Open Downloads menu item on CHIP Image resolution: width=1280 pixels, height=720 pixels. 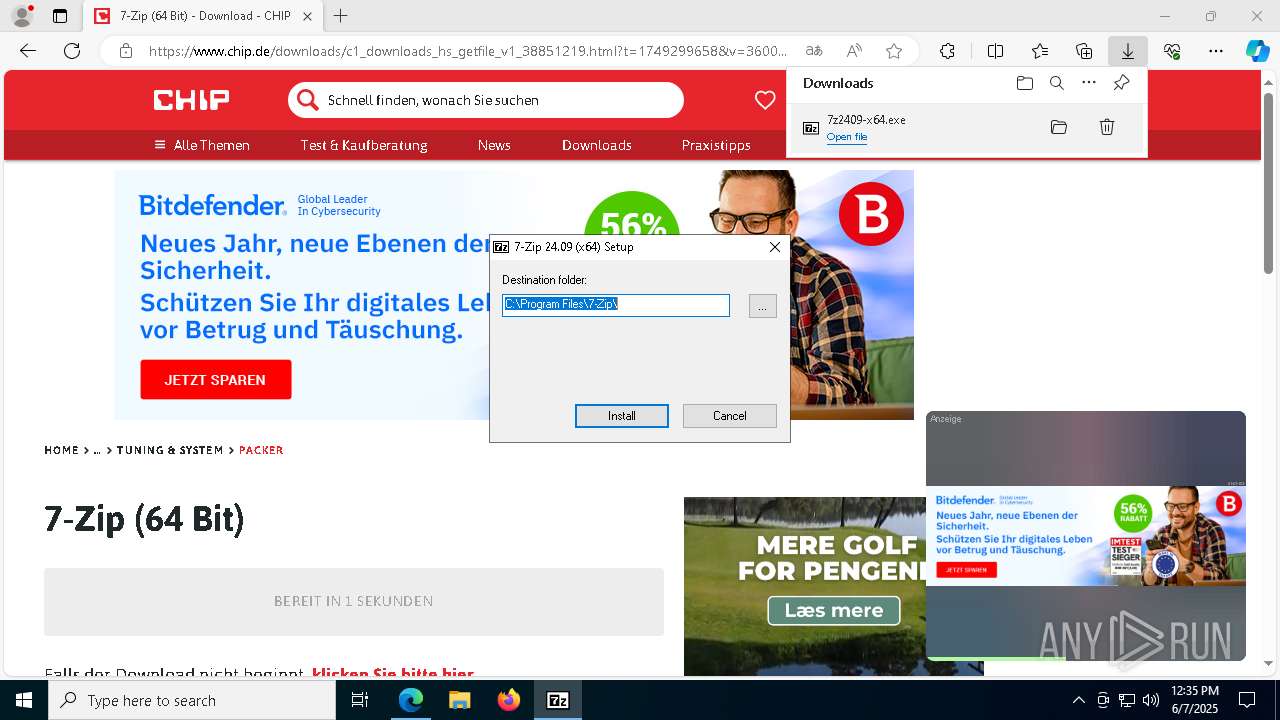[597, 145]
